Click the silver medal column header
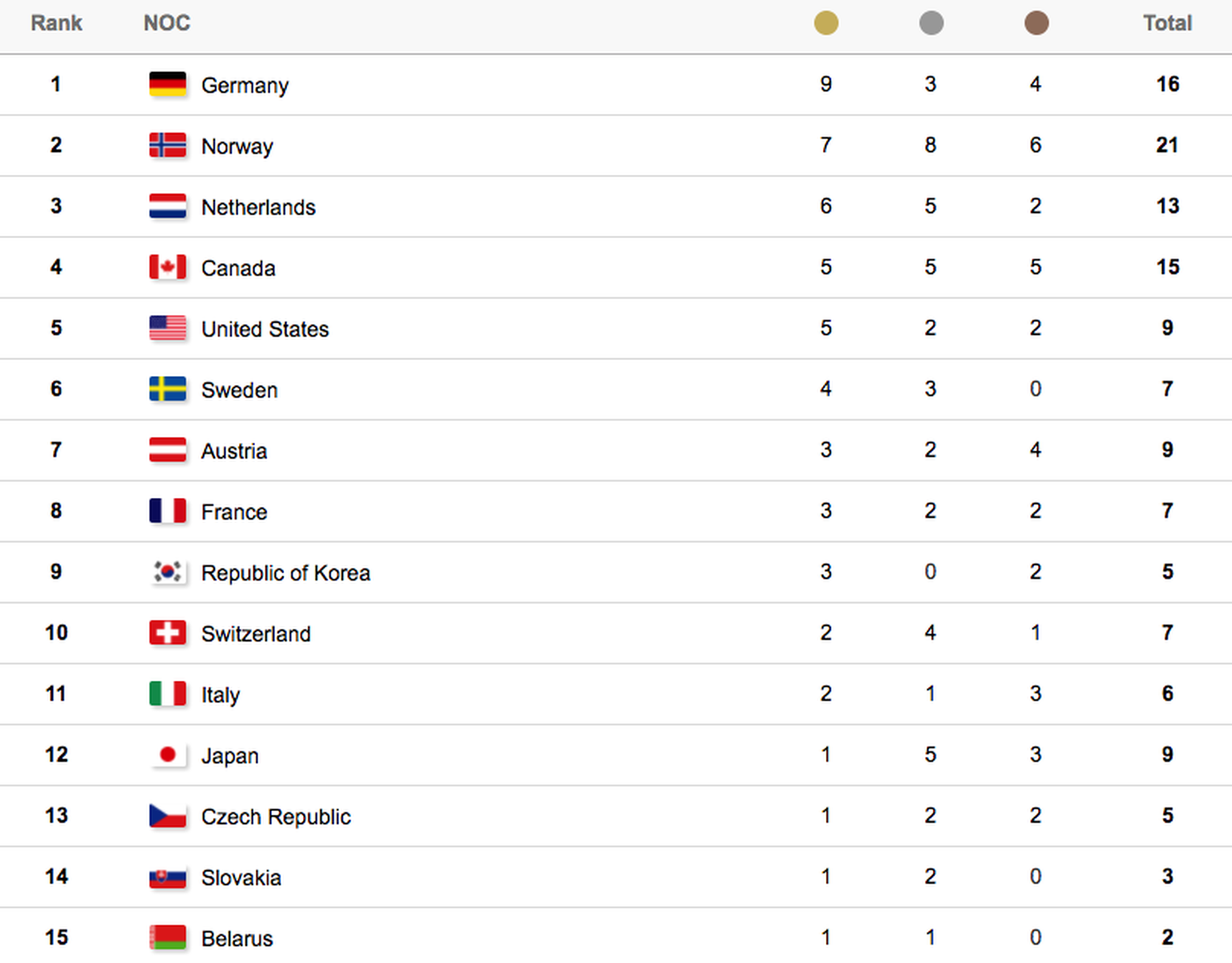Screen dimensions: 1232x963 click(x=931, y=23)
